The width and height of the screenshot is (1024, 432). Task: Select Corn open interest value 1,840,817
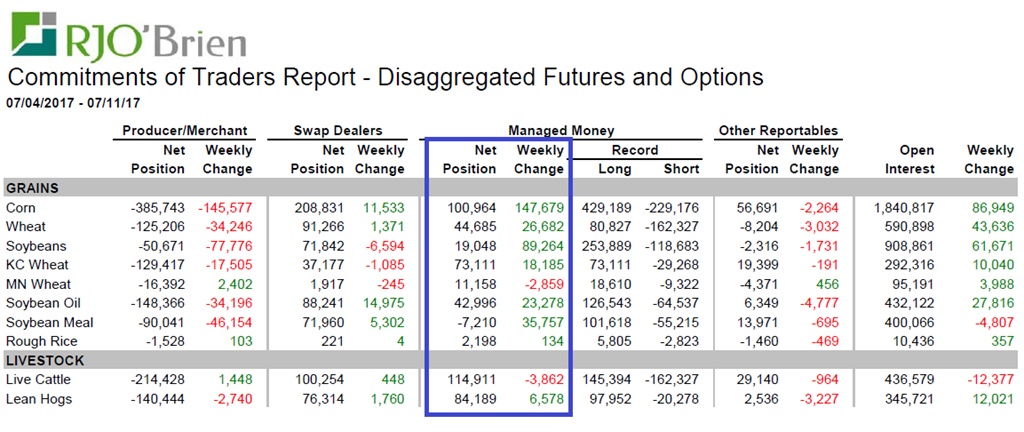904,208
